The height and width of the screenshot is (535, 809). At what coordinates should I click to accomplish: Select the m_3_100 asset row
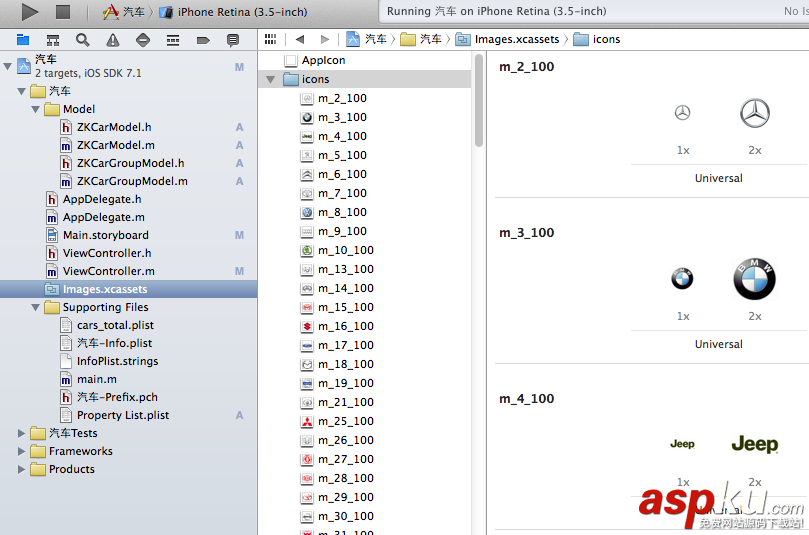[365, 118]
